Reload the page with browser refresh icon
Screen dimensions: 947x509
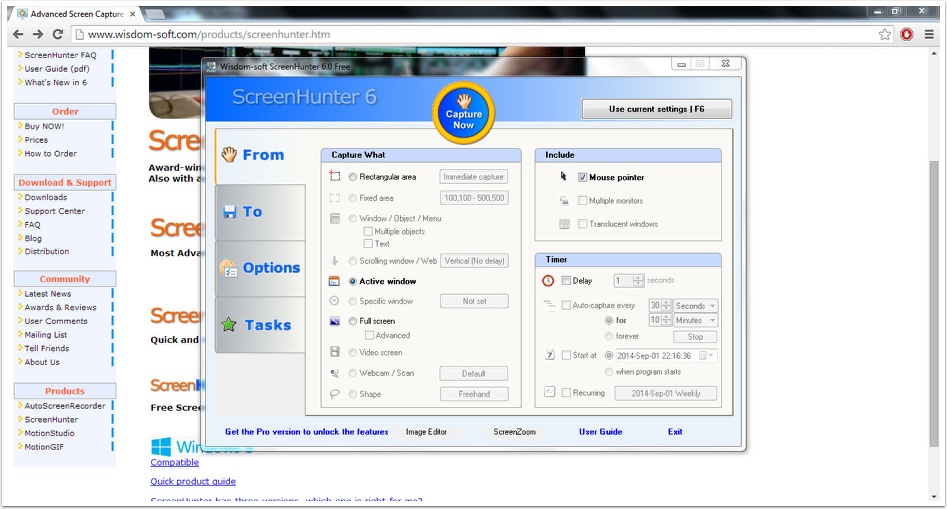coord(58,34)
